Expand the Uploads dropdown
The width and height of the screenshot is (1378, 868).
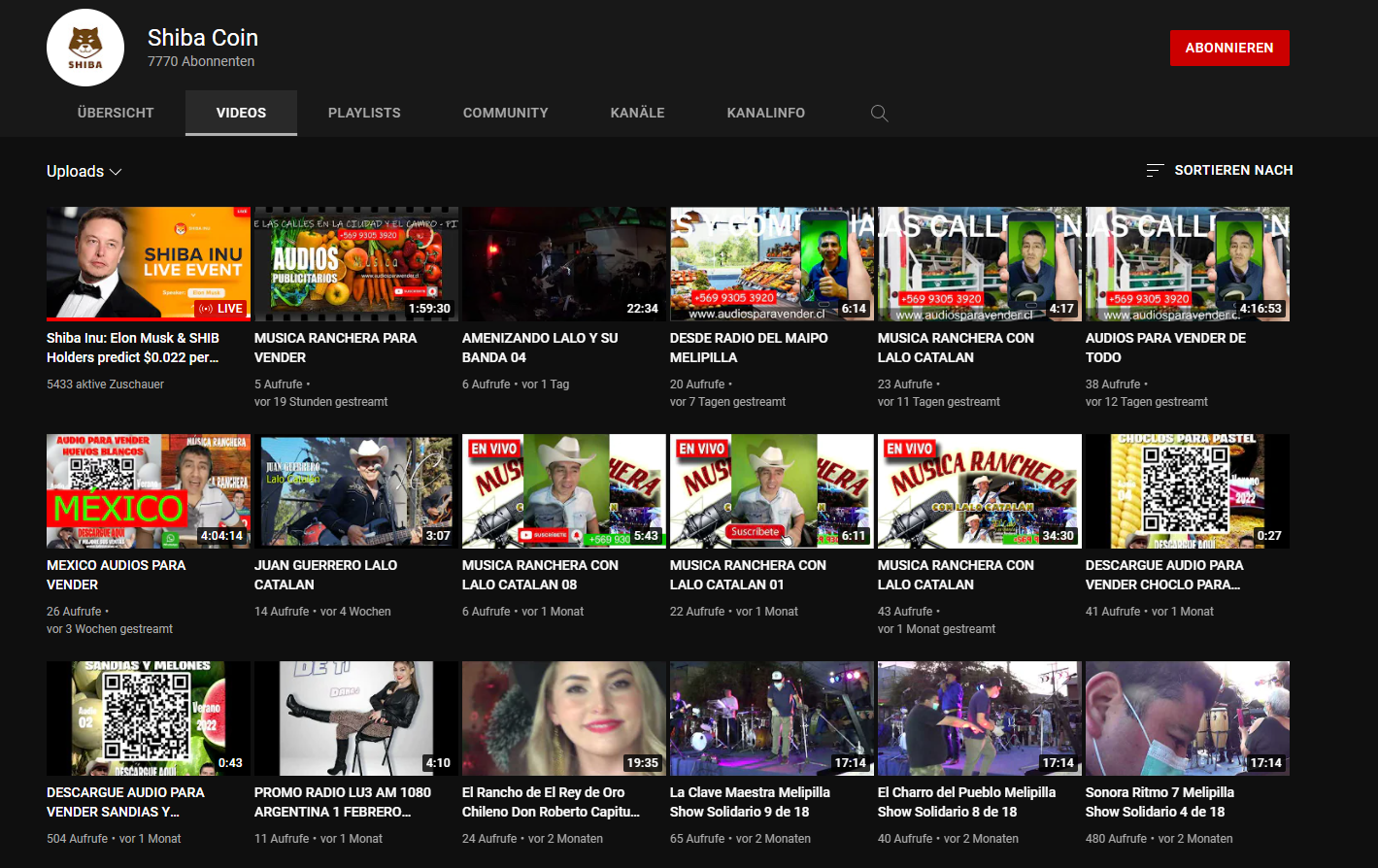[84, 171]
